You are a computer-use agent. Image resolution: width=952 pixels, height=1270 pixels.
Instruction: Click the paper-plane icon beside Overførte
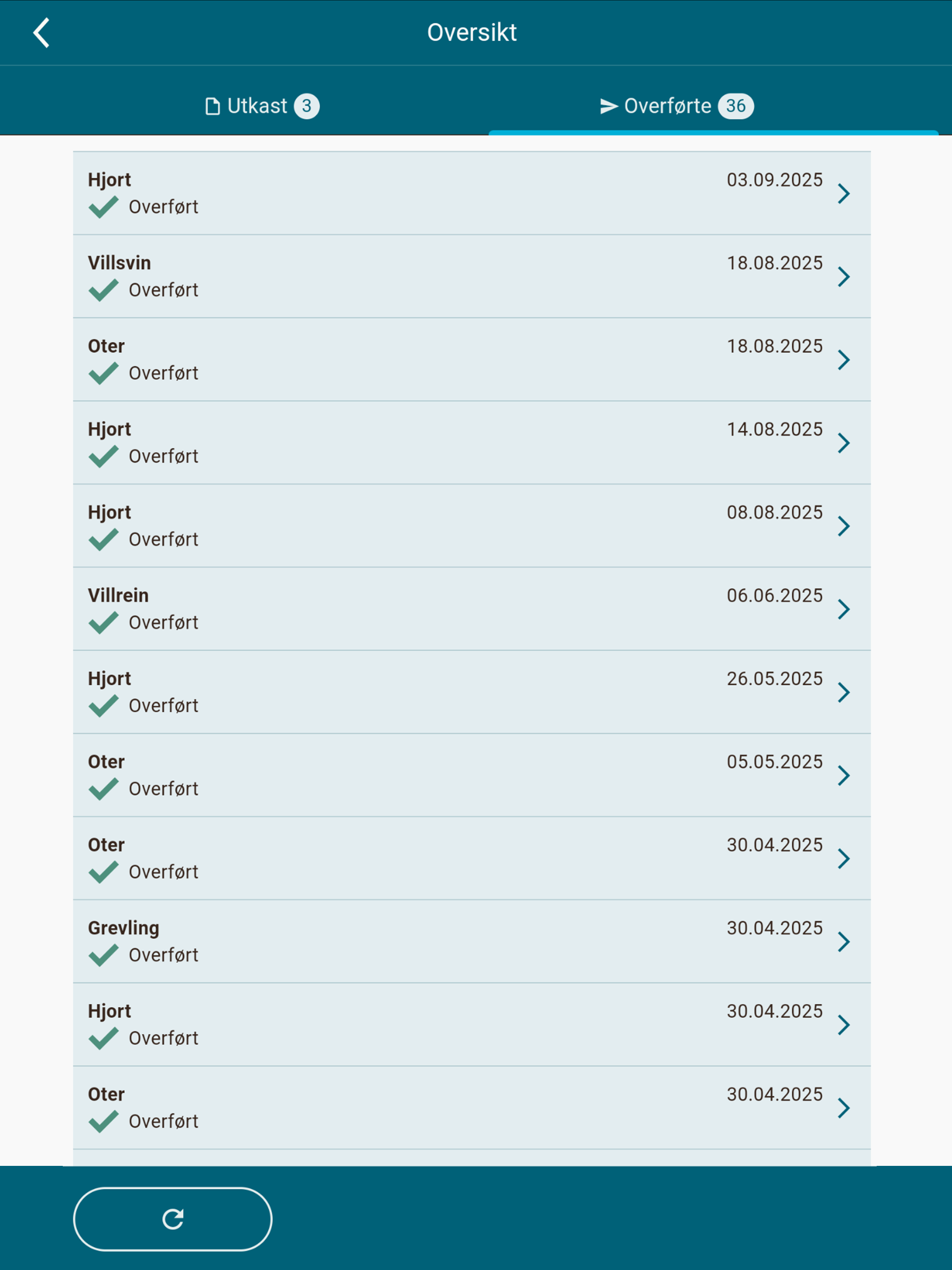pos(608,106)
